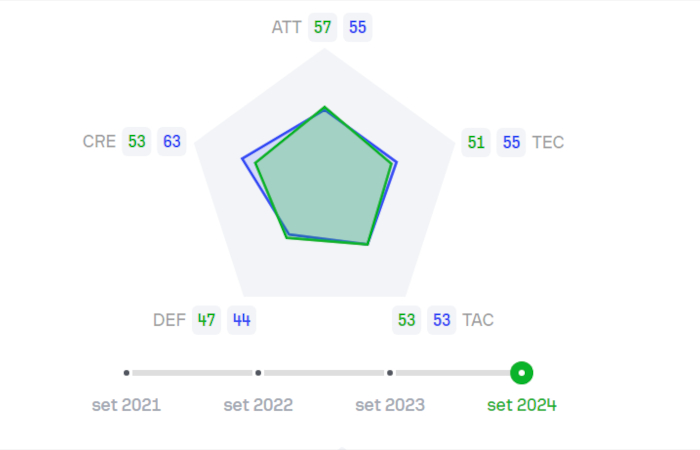Screen dimensions: 700x450
Task: Jump to set 2023 timeline marker
Action: pos(390,373)
